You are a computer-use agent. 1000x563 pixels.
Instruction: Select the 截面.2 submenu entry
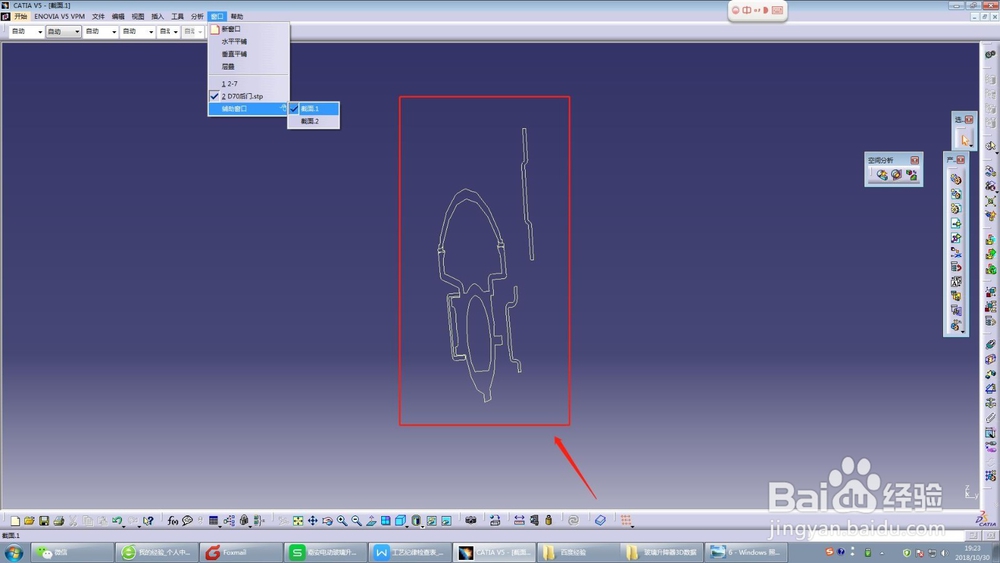(x=313, y=121)
